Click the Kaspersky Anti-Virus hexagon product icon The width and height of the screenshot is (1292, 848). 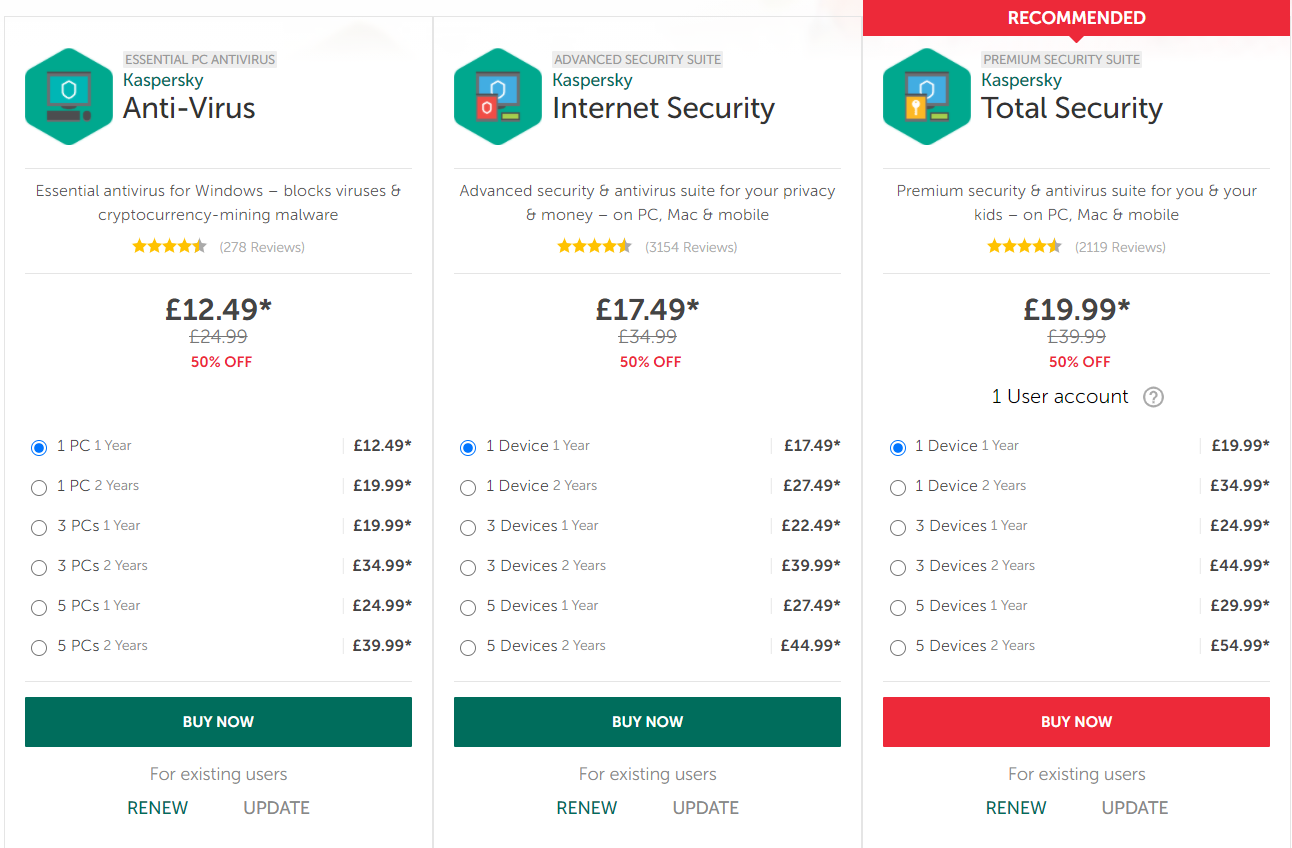coord(69,96)
